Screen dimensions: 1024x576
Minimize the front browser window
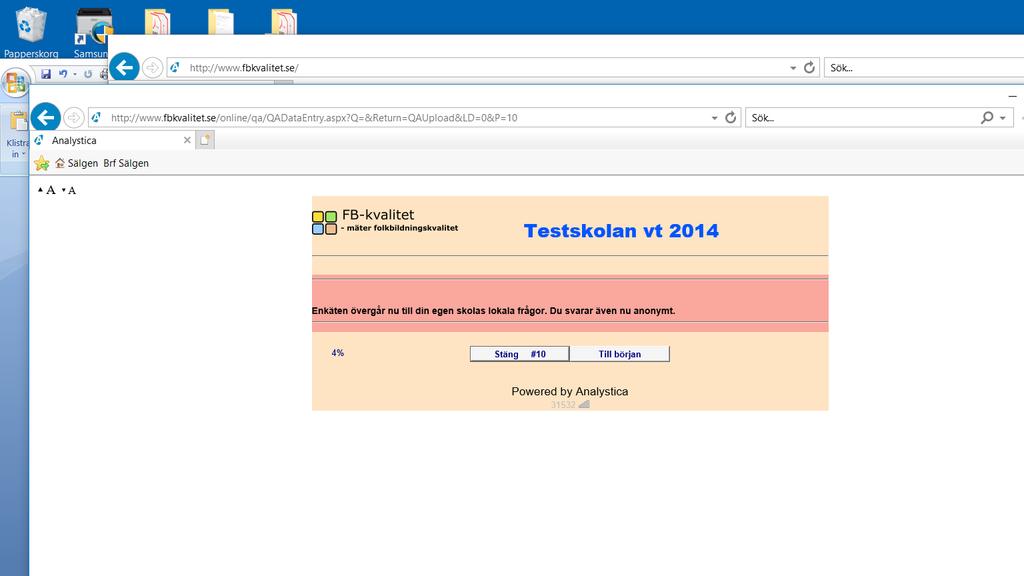click(x=1012, y=96)
